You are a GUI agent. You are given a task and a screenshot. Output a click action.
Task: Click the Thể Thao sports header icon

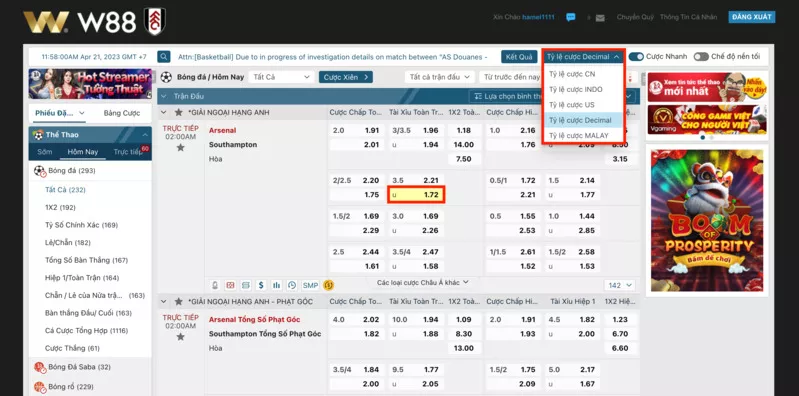[38, 135]
